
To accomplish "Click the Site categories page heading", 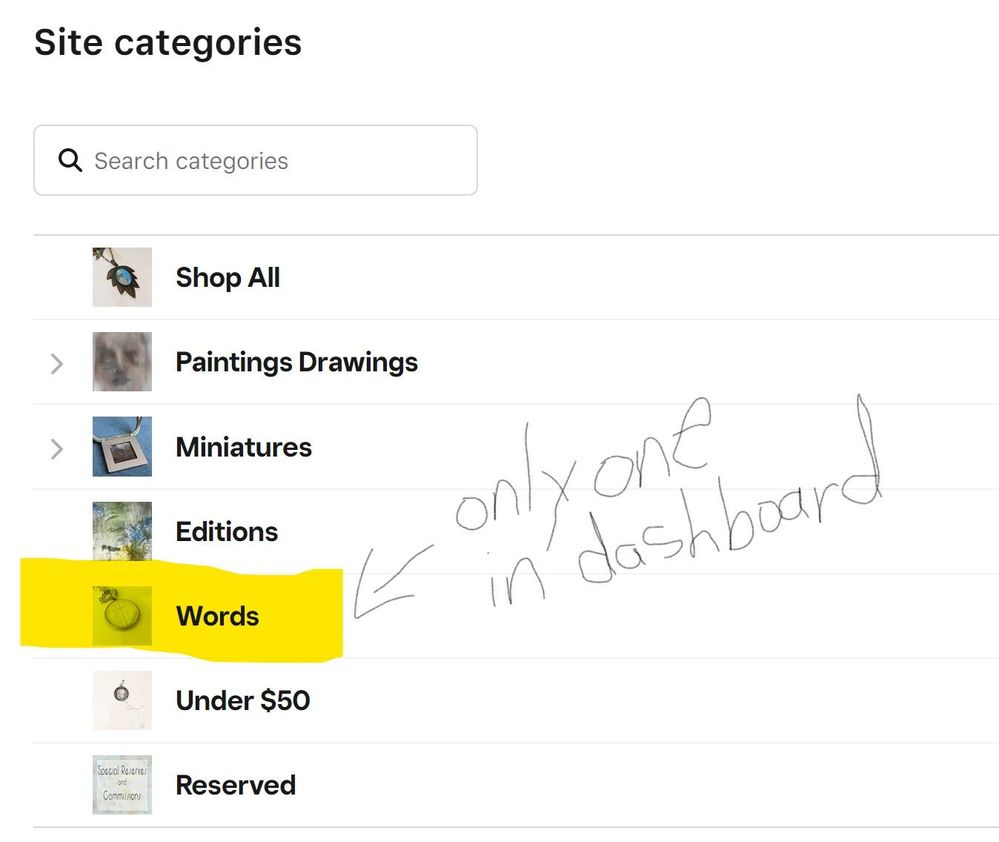I will click(168, 42).
